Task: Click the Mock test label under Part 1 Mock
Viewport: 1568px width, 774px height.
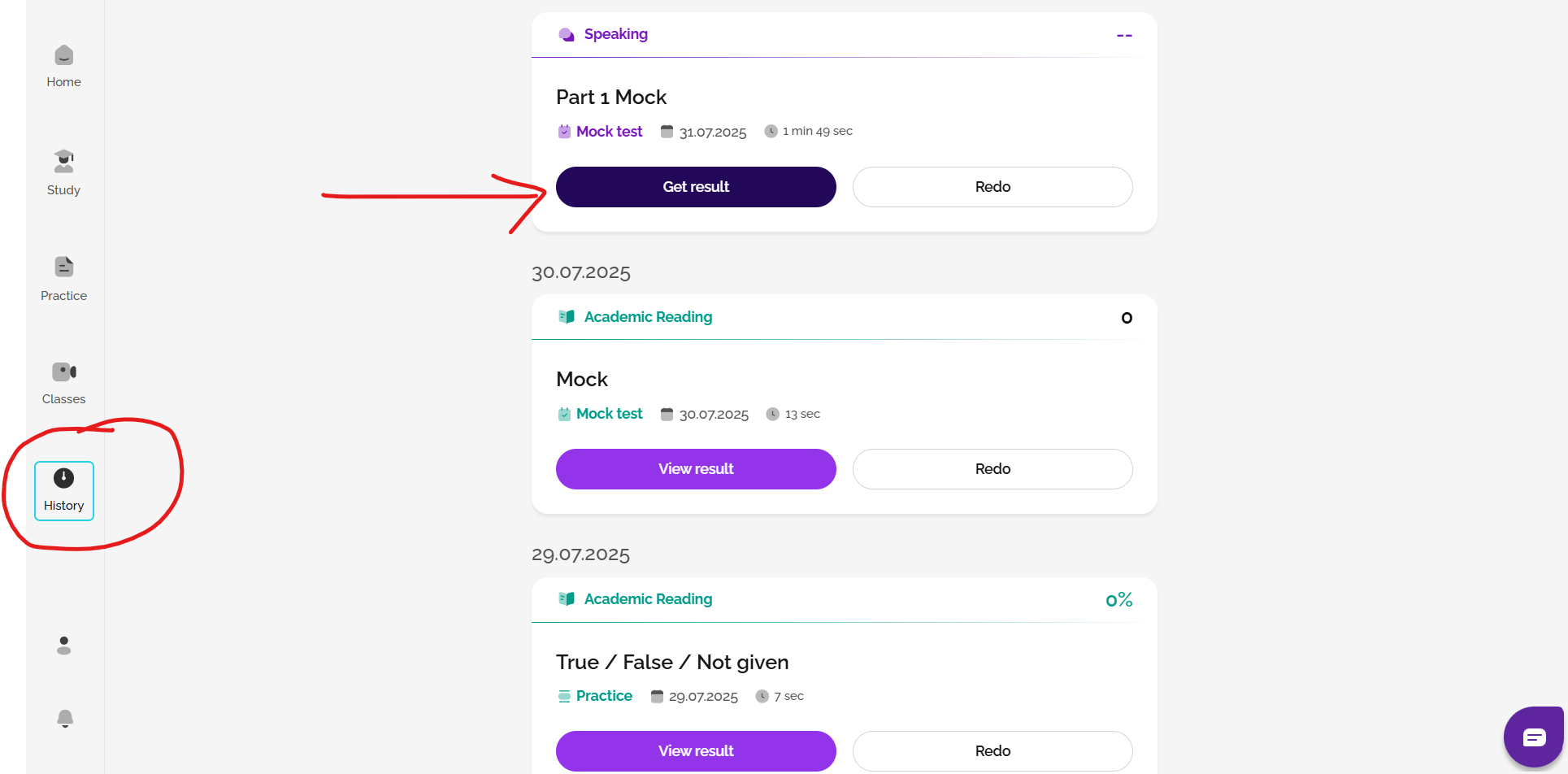Action: 609,132
